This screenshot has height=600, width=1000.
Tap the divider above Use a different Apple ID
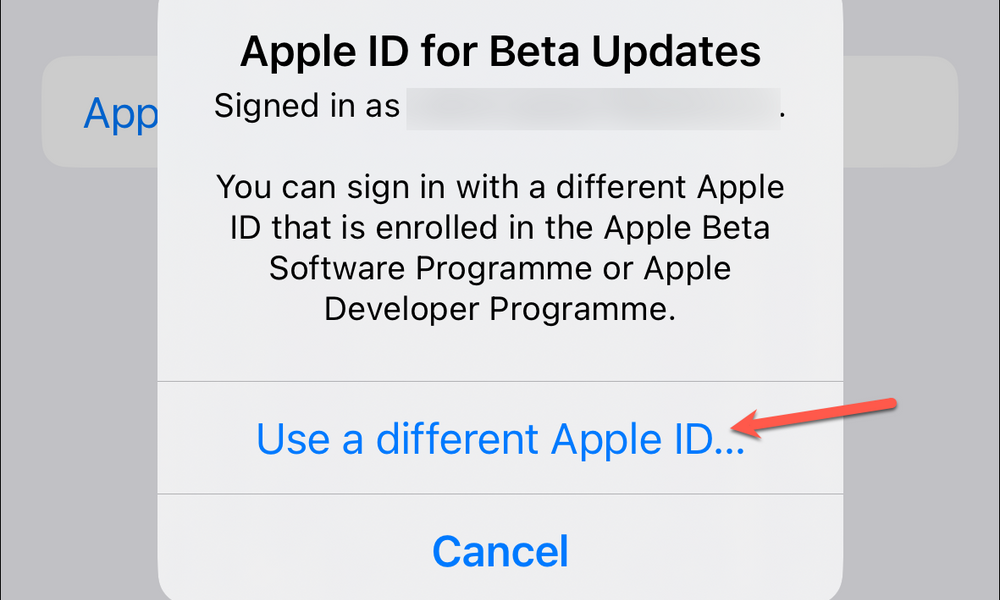tap(500, 382)
